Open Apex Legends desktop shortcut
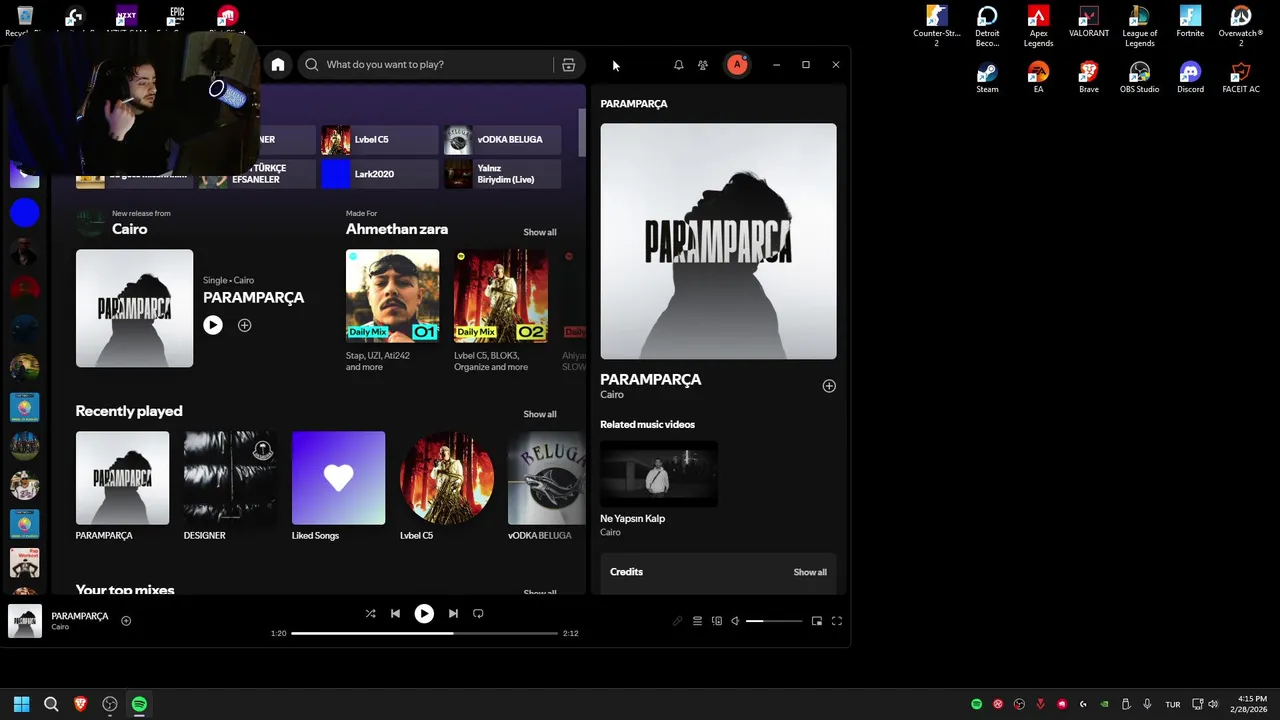 pos(1038,27)
